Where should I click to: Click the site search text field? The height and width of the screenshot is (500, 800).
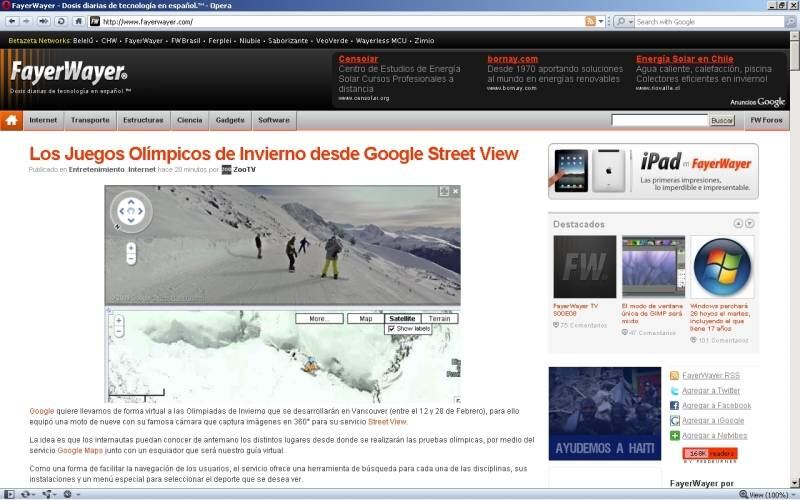point(659,120)
